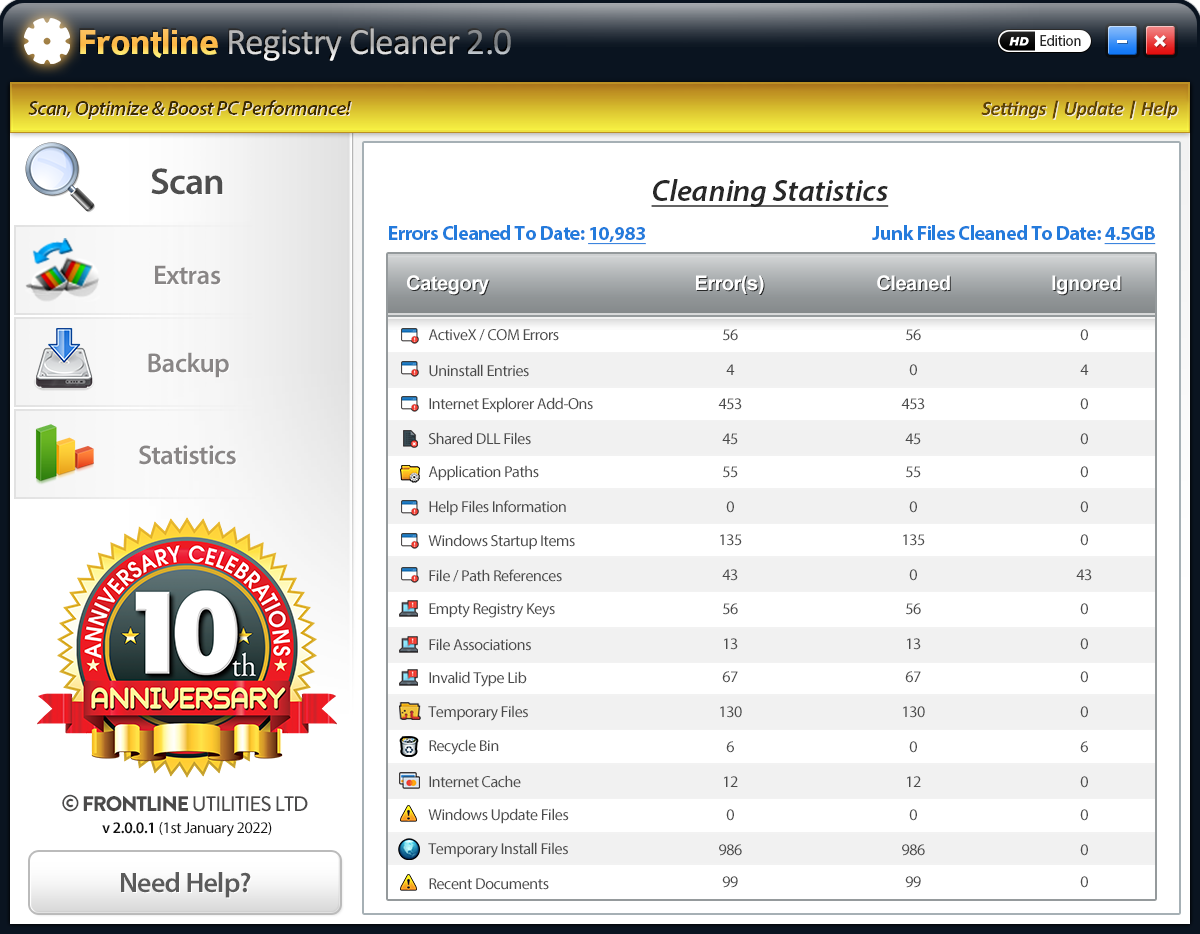Click the 986 errors value for Temporary Install Files
The width and height of the screenshot is (1200, 934).
coord(730,850)
